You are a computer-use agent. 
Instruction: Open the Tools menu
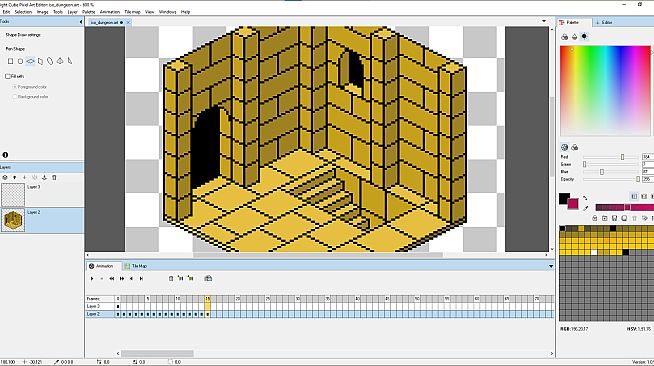(x=58, y=12)
